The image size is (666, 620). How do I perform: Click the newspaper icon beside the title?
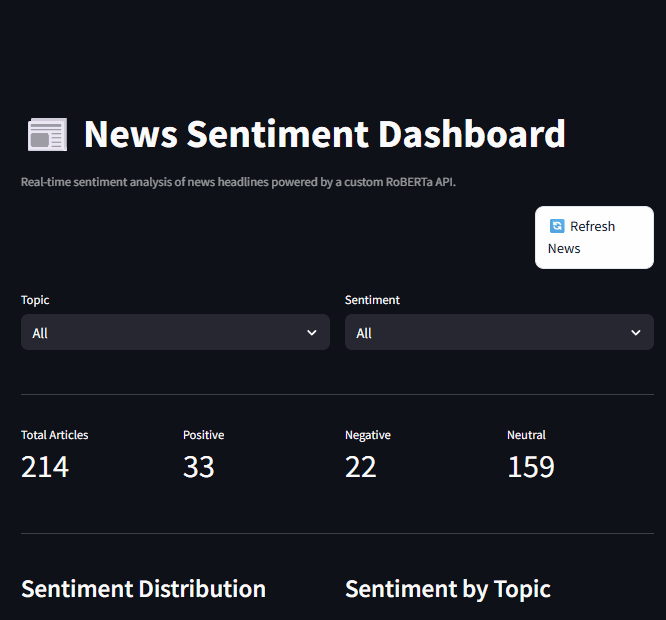click(x=48, y=134)
